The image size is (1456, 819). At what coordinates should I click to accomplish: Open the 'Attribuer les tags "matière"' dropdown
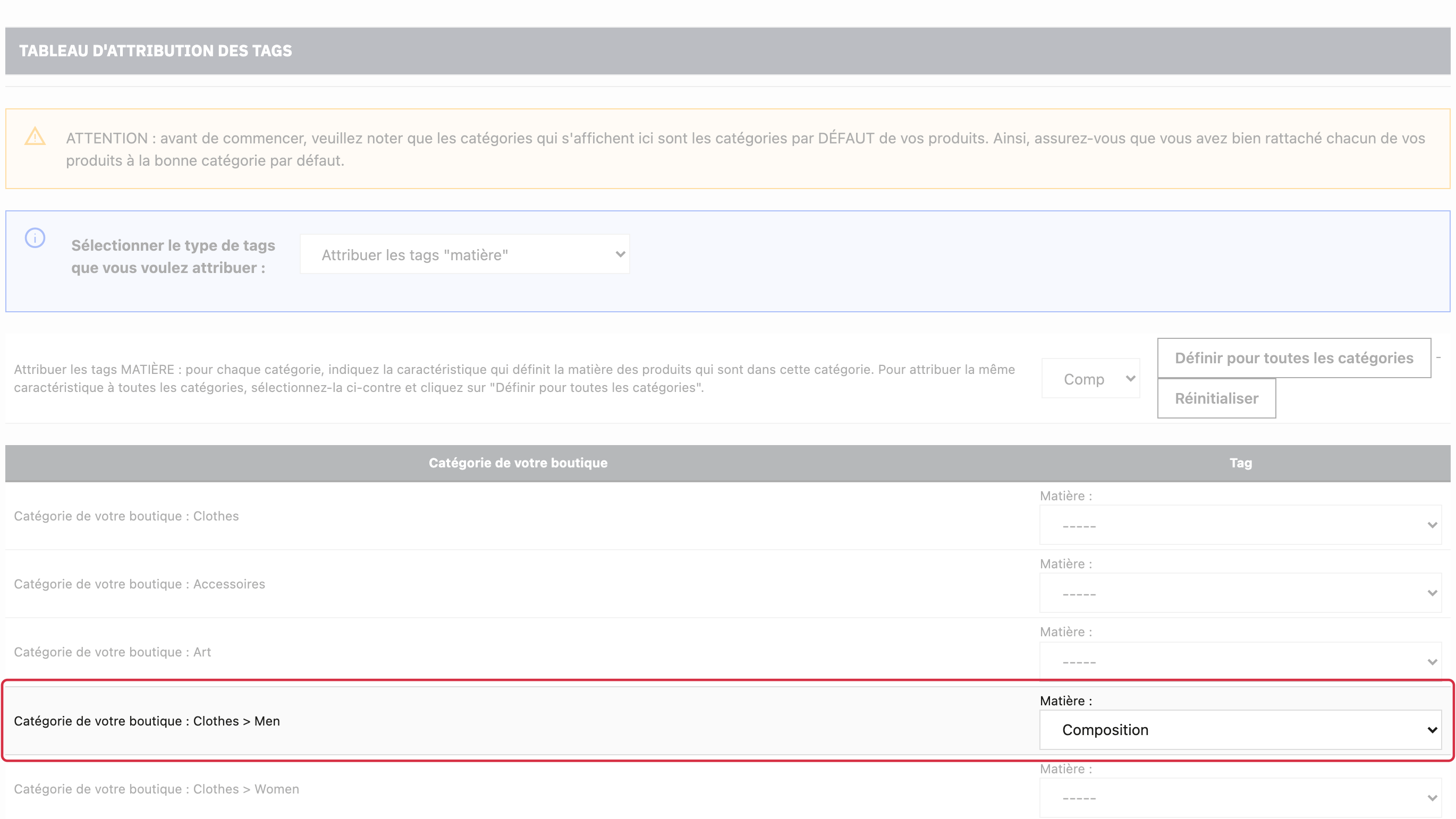coord(464,255)
